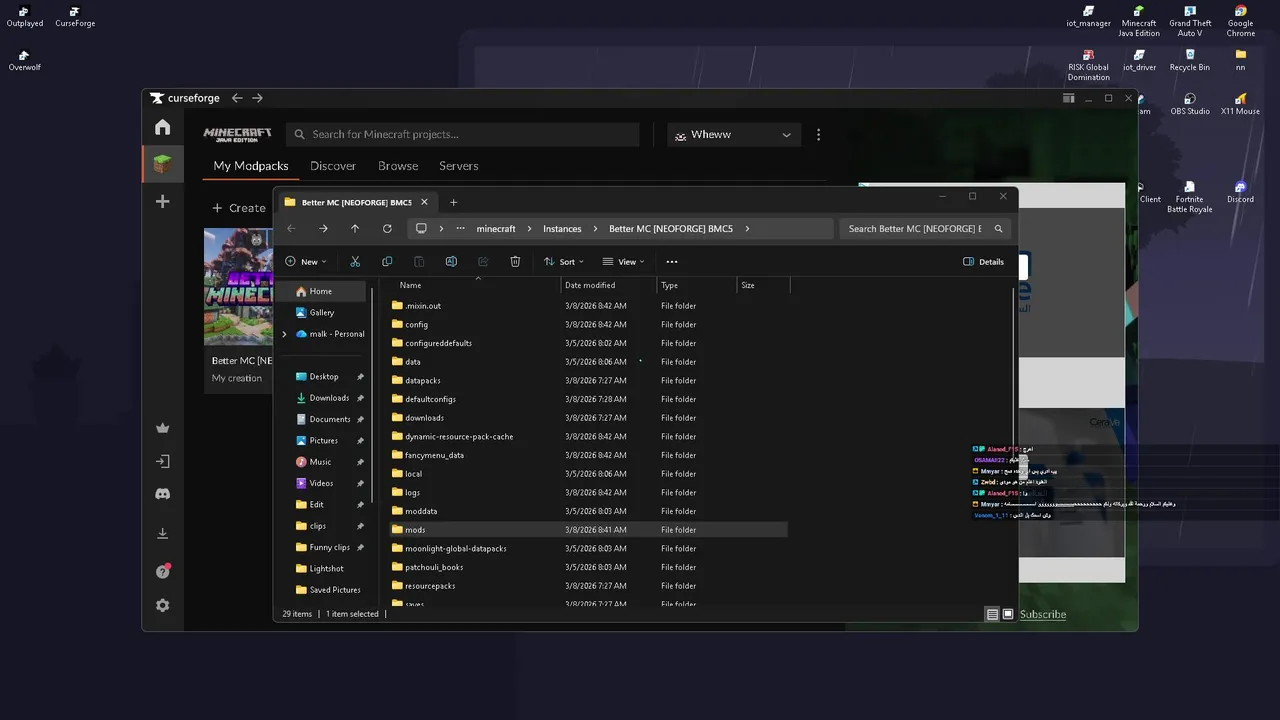The image size is (1280, 720).
Task: Open Minecraft Java Edition desktop shortcut
Action: [1139, 21]
